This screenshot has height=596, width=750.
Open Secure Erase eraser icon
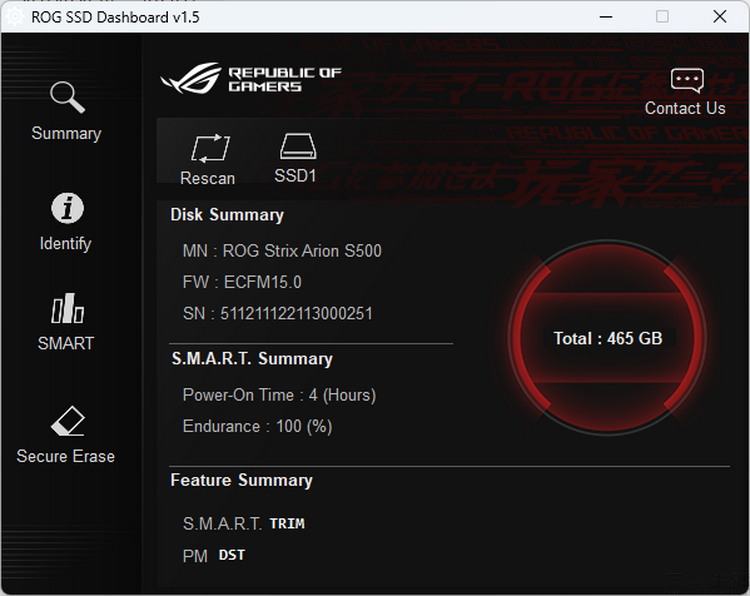67,421
